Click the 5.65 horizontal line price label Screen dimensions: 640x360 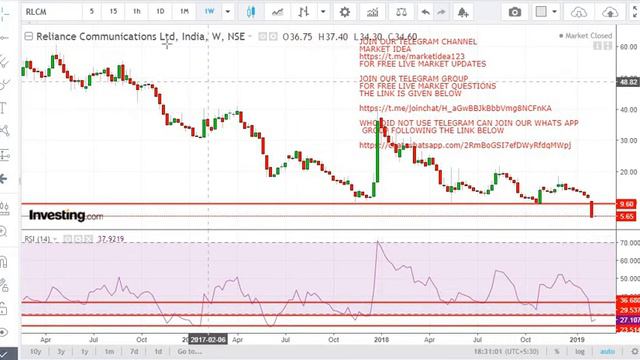pyautogui.click(x=627, y=216)
